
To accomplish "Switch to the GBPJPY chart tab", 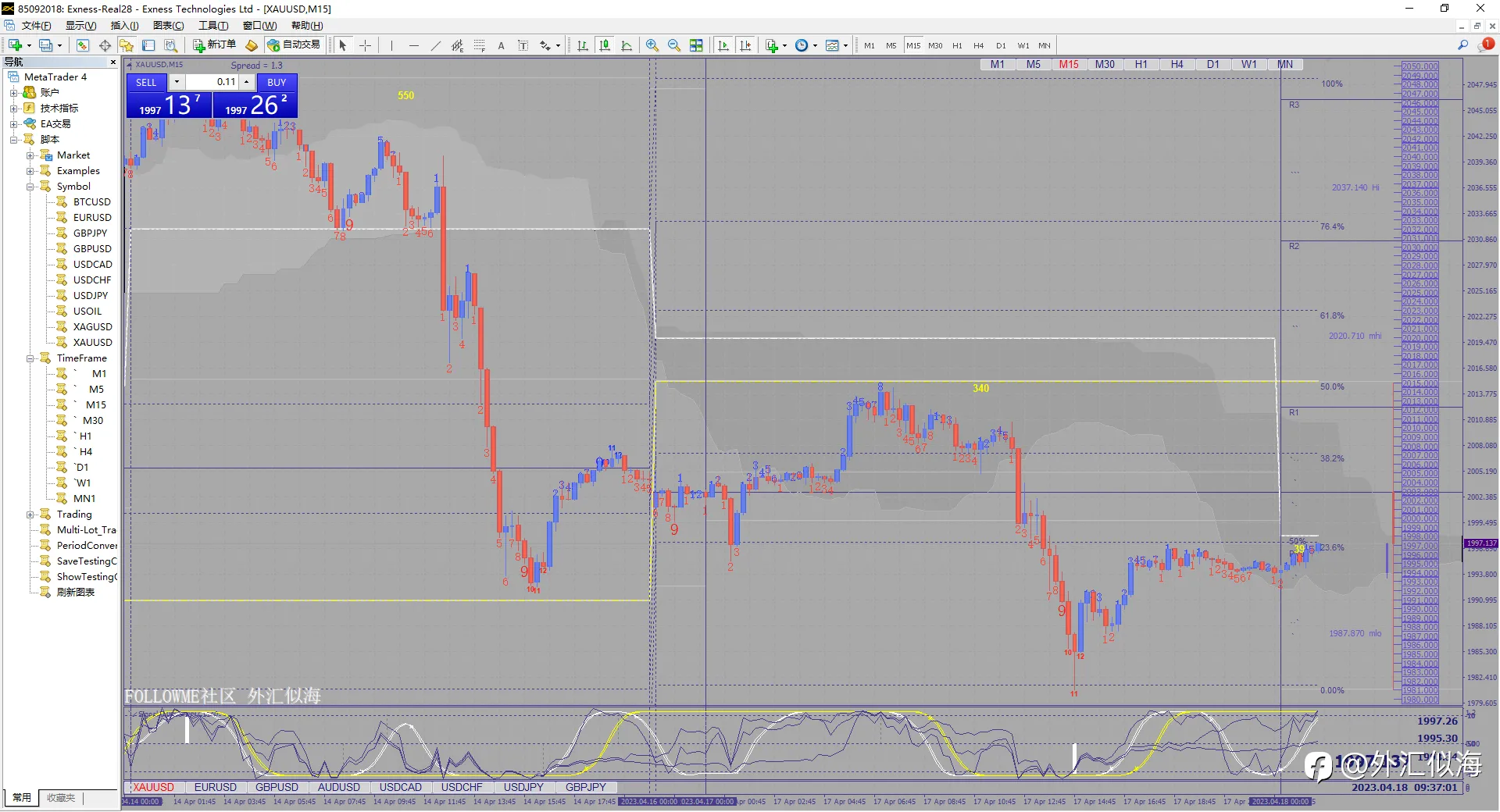I will tap(585, 787).
